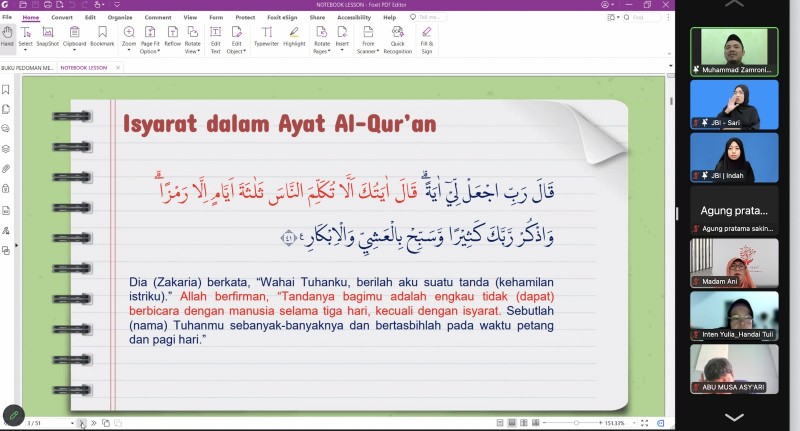Click the Tell me search field
Screen dimensions: 800x431
click(430, 17)
